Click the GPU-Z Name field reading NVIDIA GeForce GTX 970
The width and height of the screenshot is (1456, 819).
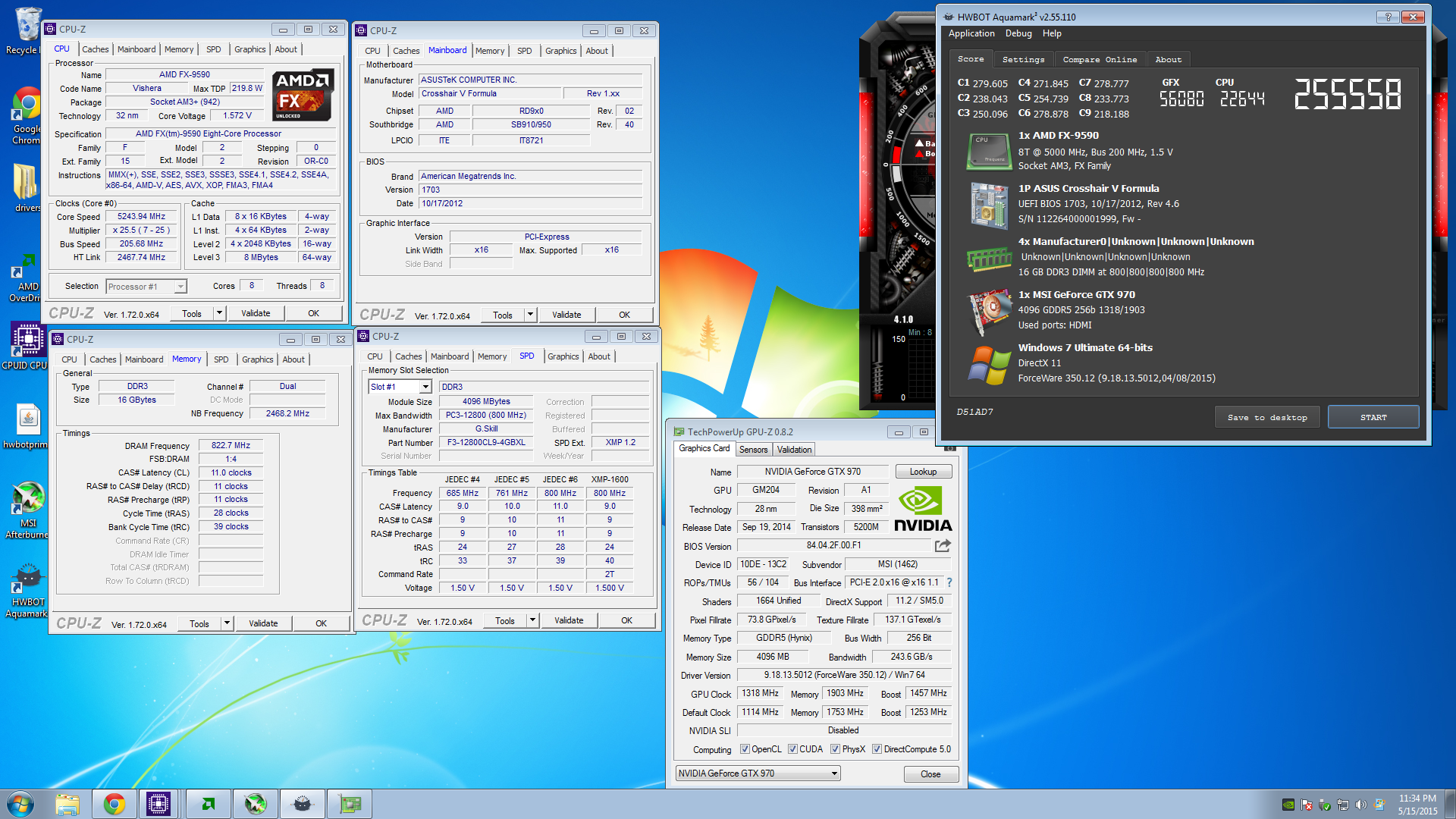coord(812,472)
